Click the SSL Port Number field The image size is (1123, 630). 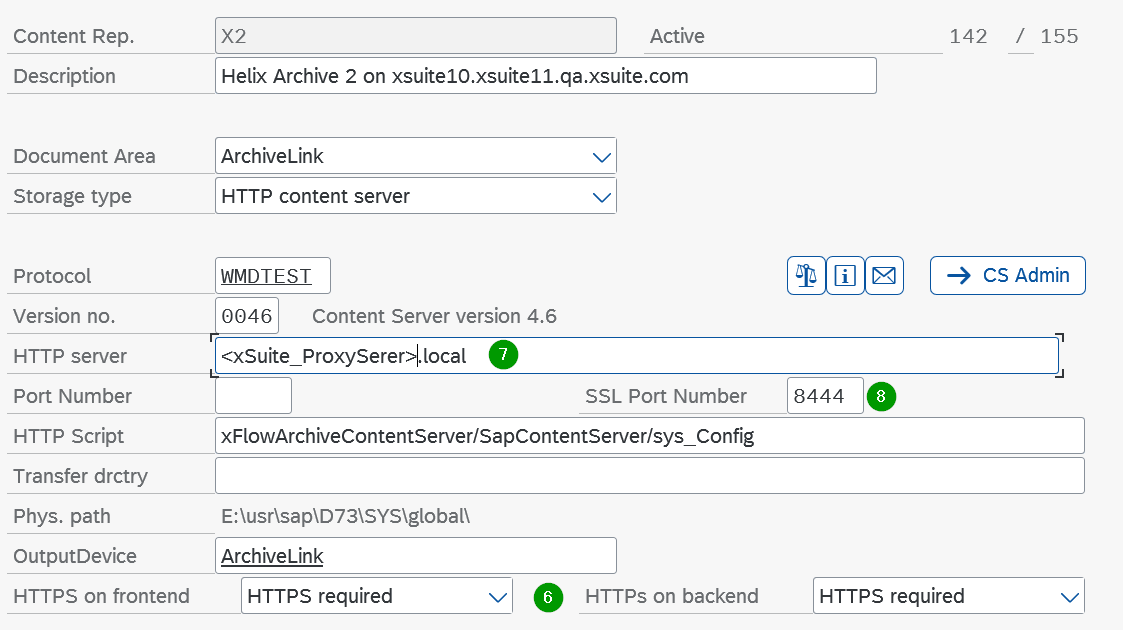point(824,396)
